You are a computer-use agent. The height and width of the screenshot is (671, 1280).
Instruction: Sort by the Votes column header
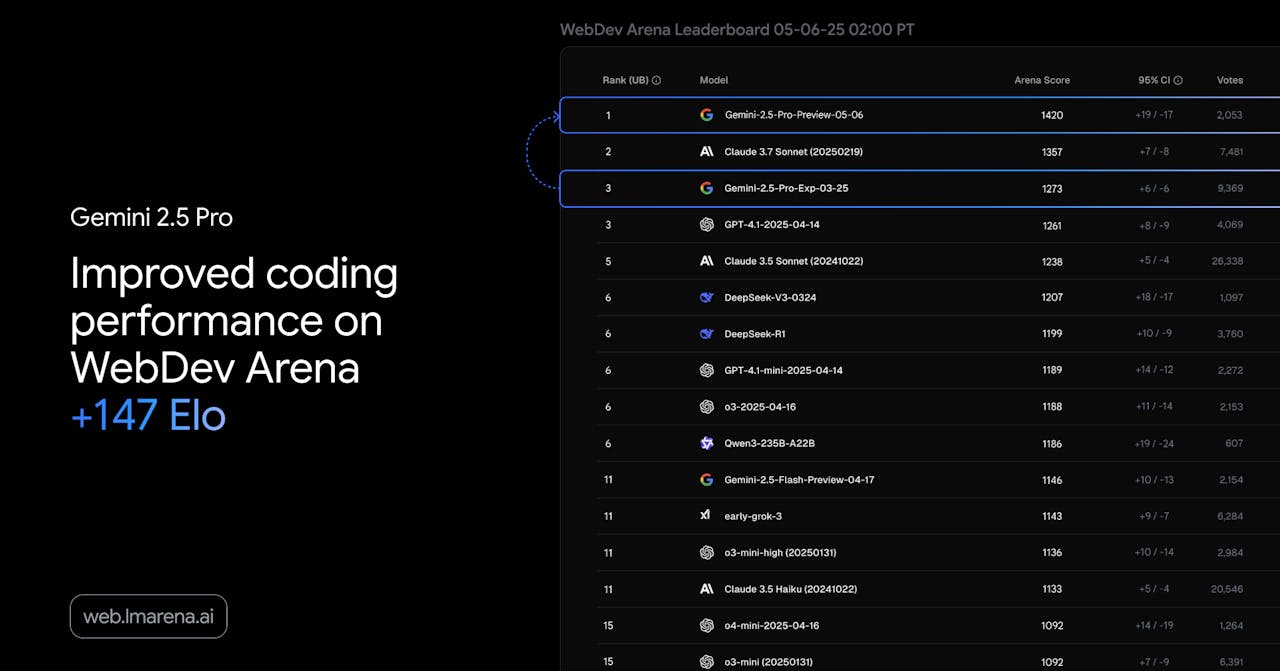(1230, 80)
